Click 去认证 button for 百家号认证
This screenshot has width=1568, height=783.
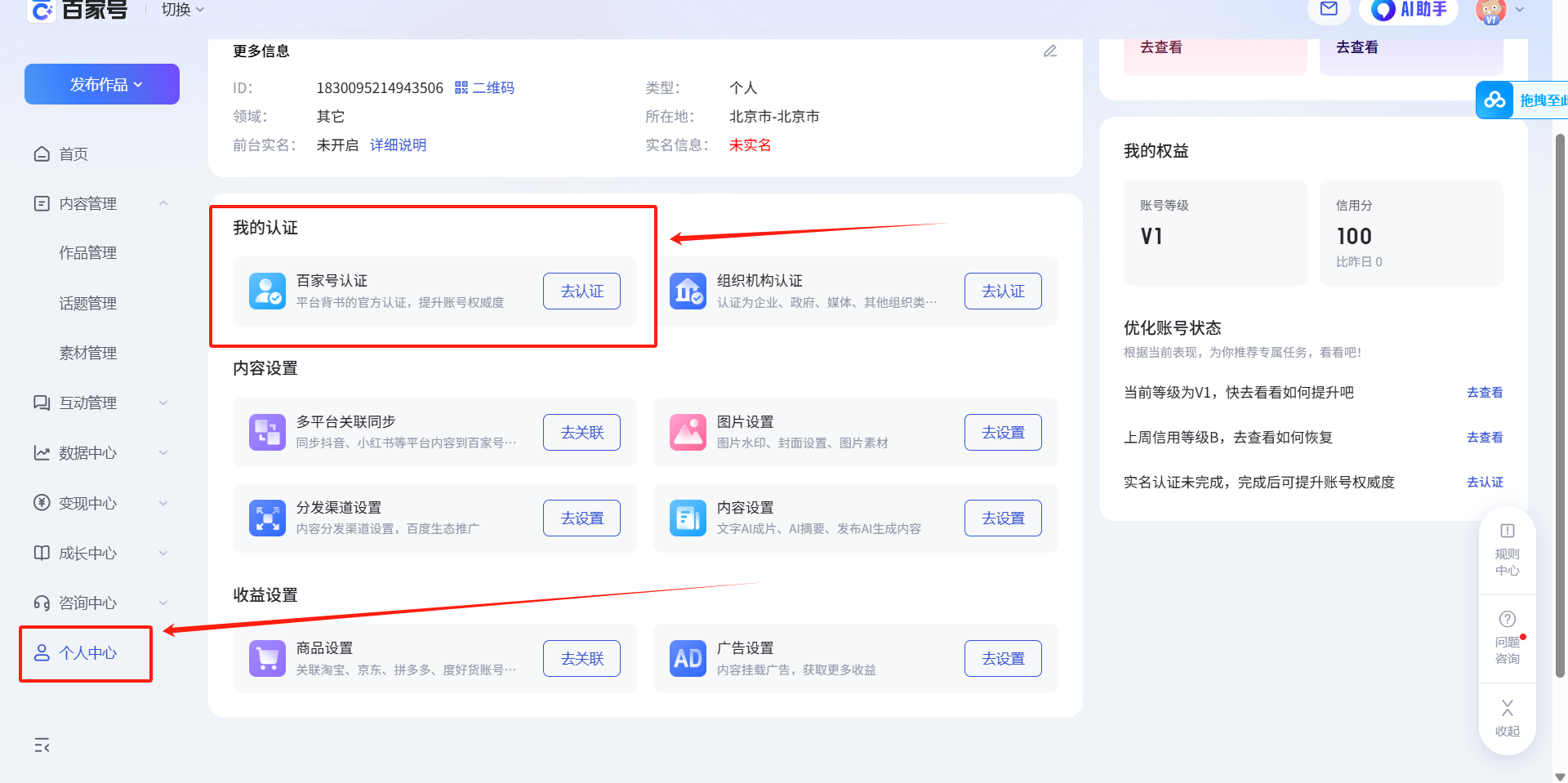(581, 291)
